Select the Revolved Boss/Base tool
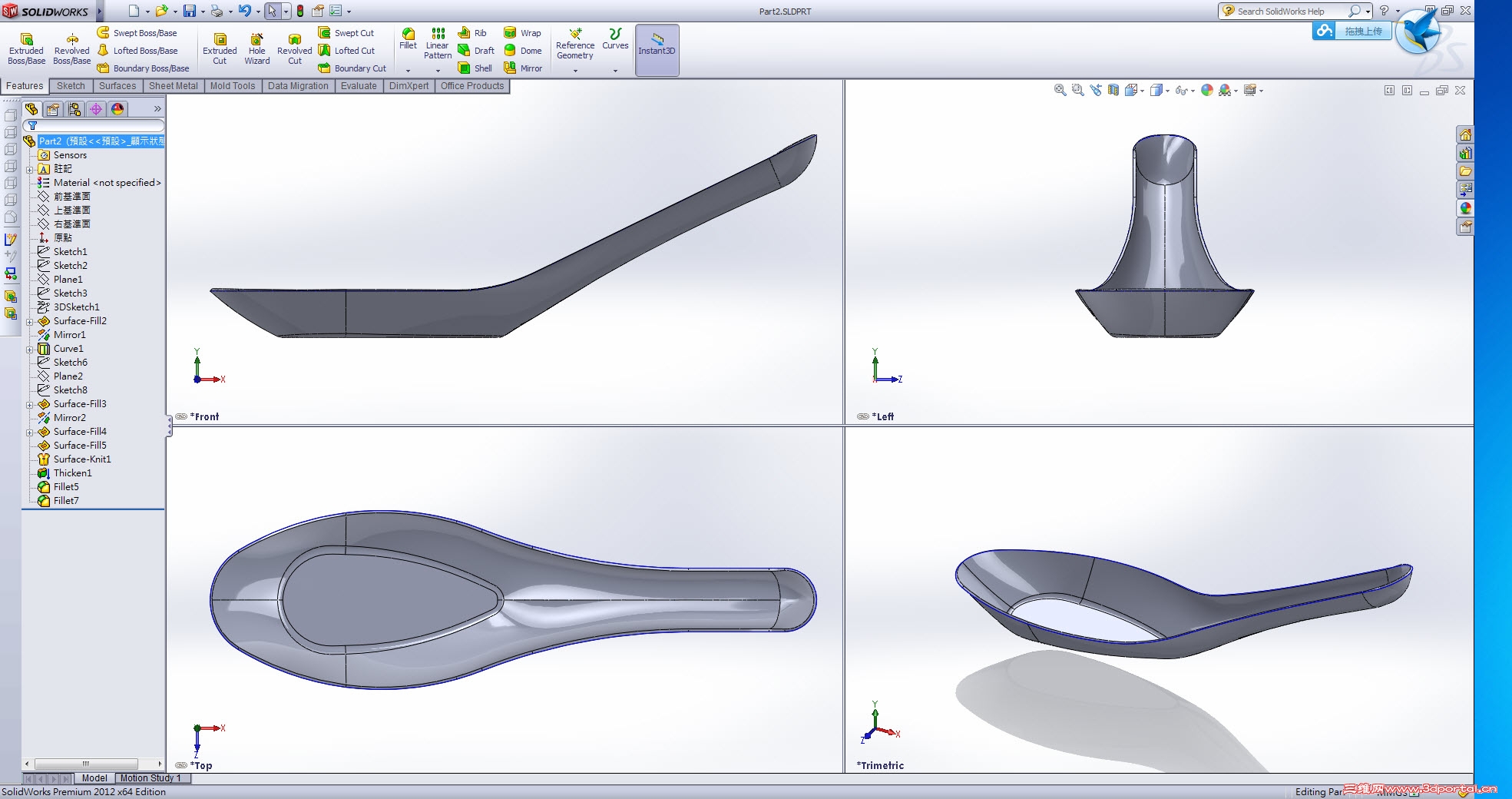 [71, 49]
